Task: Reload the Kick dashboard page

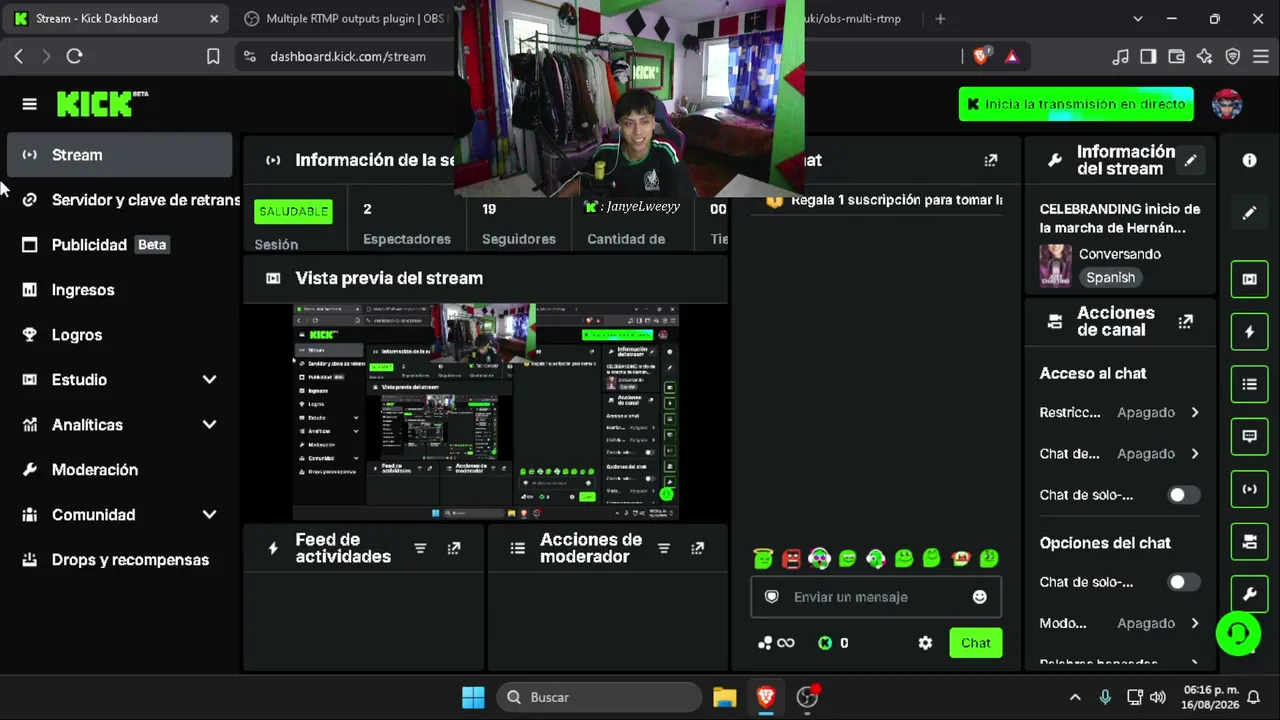Action: tap(74, 56)
